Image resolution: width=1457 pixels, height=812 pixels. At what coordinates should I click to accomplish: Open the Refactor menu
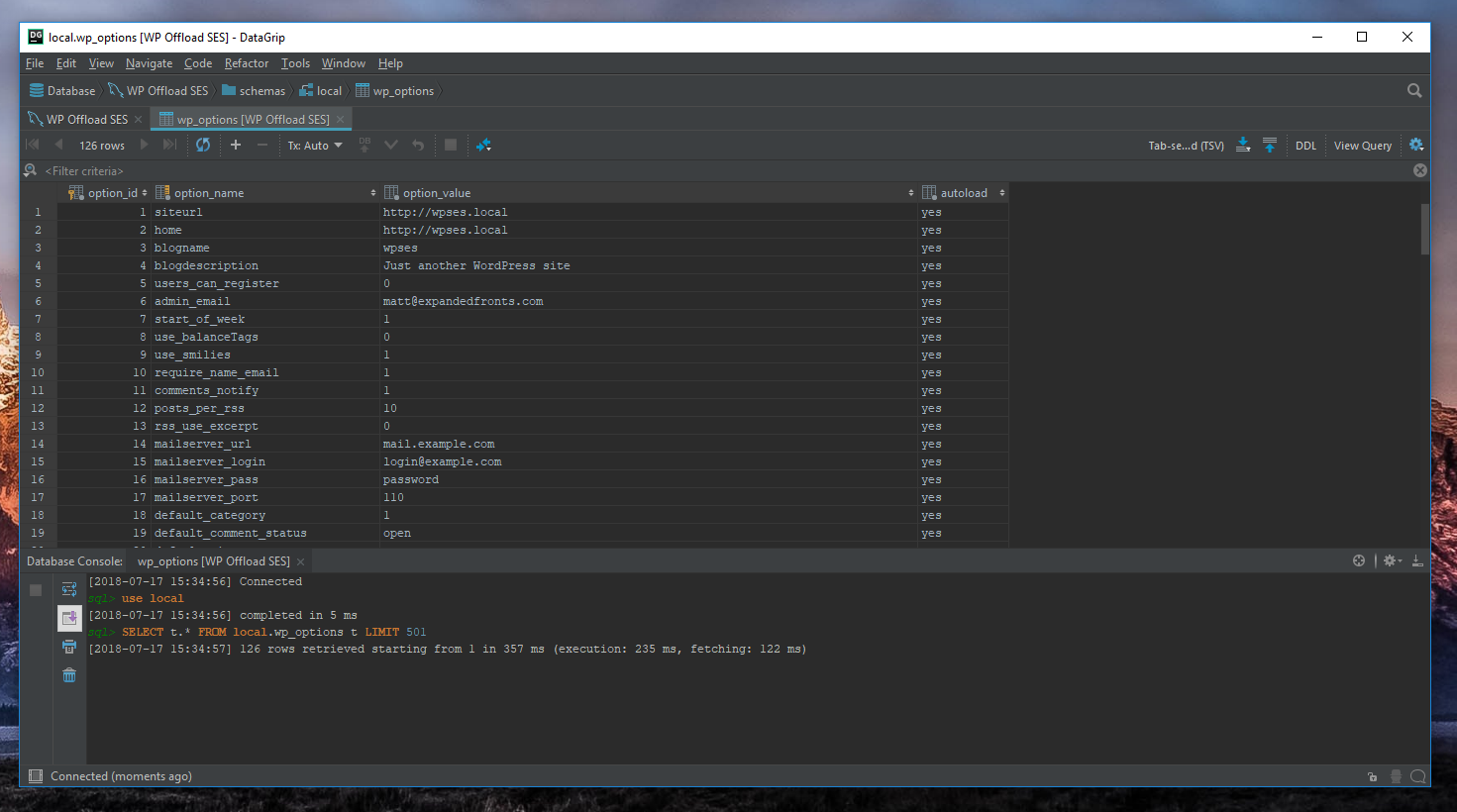pos(246,63)
